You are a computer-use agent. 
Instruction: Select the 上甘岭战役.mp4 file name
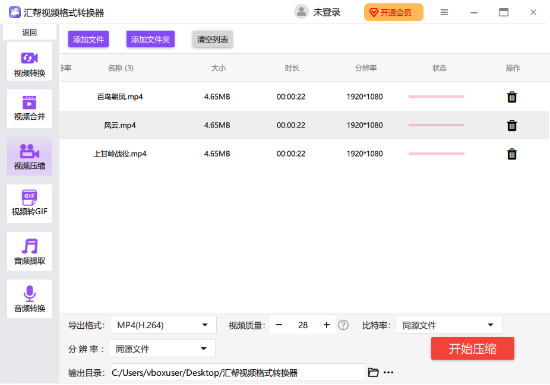coord(120,154)
